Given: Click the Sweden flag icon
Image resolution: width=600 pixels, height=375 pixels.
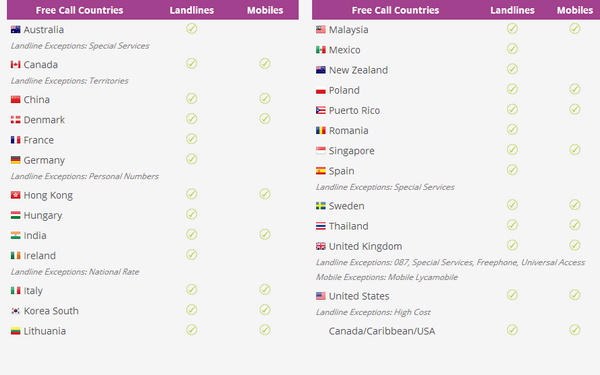Looking at the screenshot, I should (x=321, y=206).
